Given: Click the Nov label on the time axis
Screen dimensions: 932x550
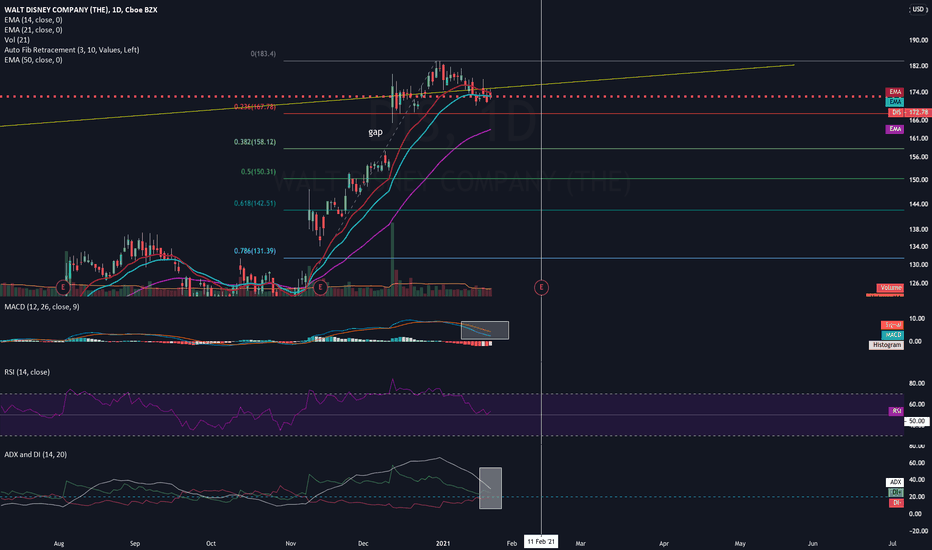Looking at the screenshot, I should 291,543.
